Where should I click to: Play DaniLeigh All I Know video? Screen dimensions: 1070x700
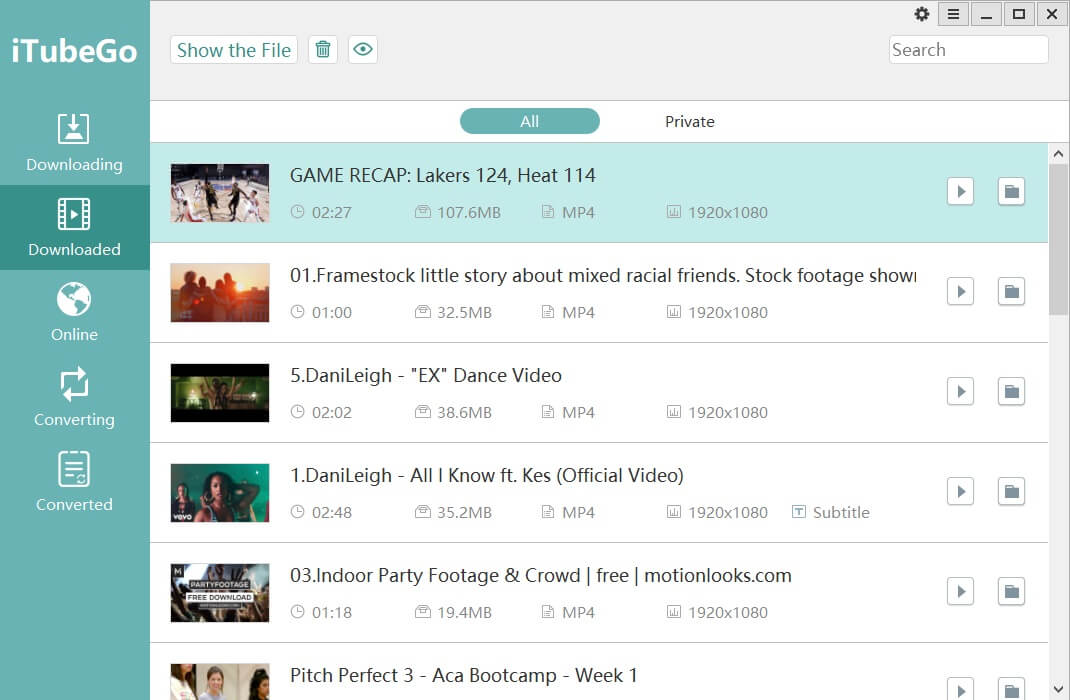click(x=960, y=492)
